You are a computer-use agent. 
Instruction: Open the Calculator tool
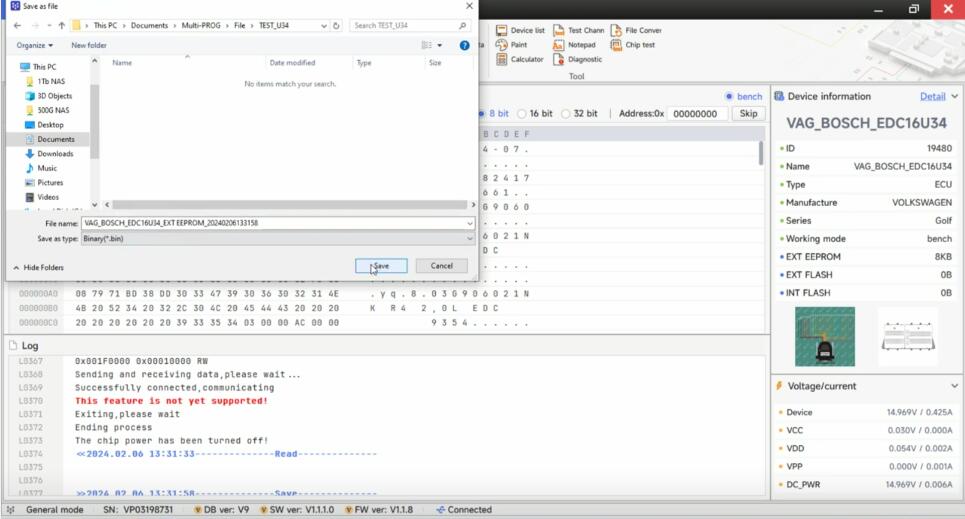tap(520, 60)
